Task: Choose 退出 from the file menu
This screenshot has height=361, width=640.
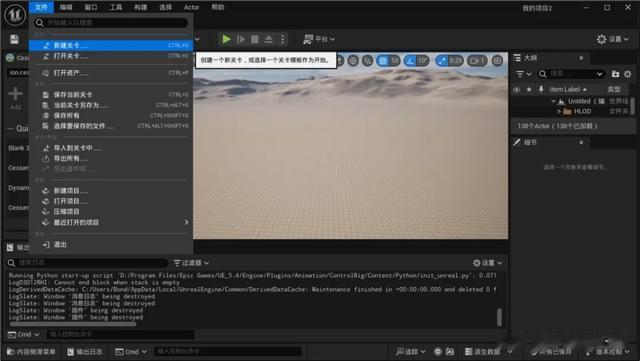Action: pyautogui.click(x=111, y=245)
